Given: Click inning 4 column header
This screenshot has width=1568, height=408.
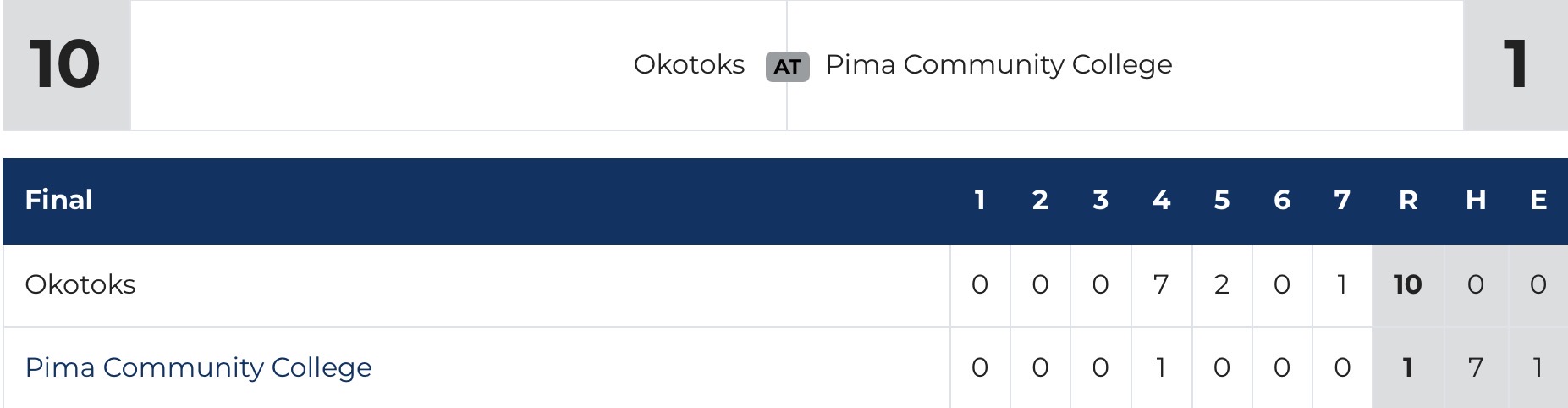Looking at the screenshot, I should pyautogui.click(x=1161, y=200).
